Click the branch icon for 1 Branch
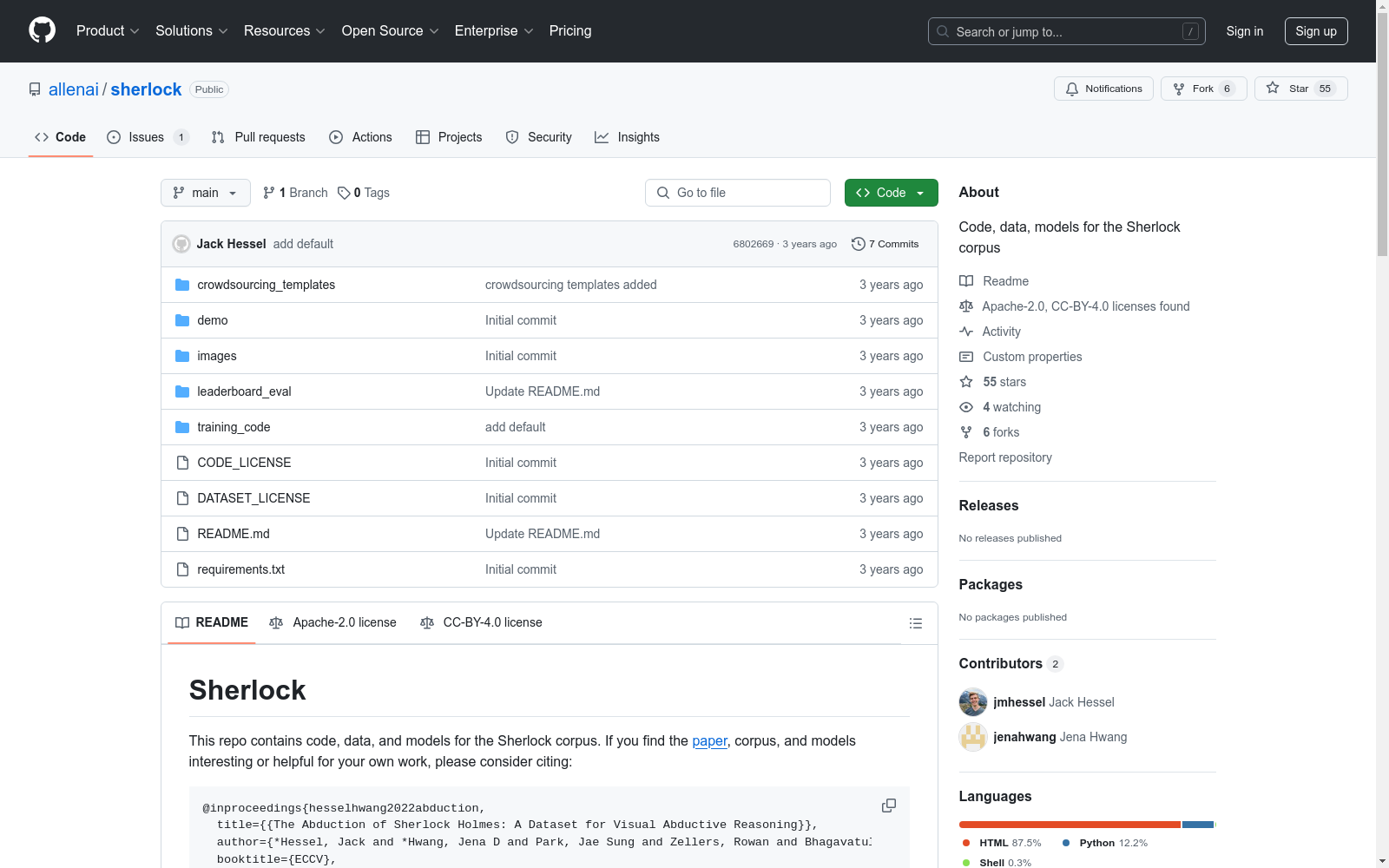The height and width of the screenshot is (868, 1389). [269, 193]
